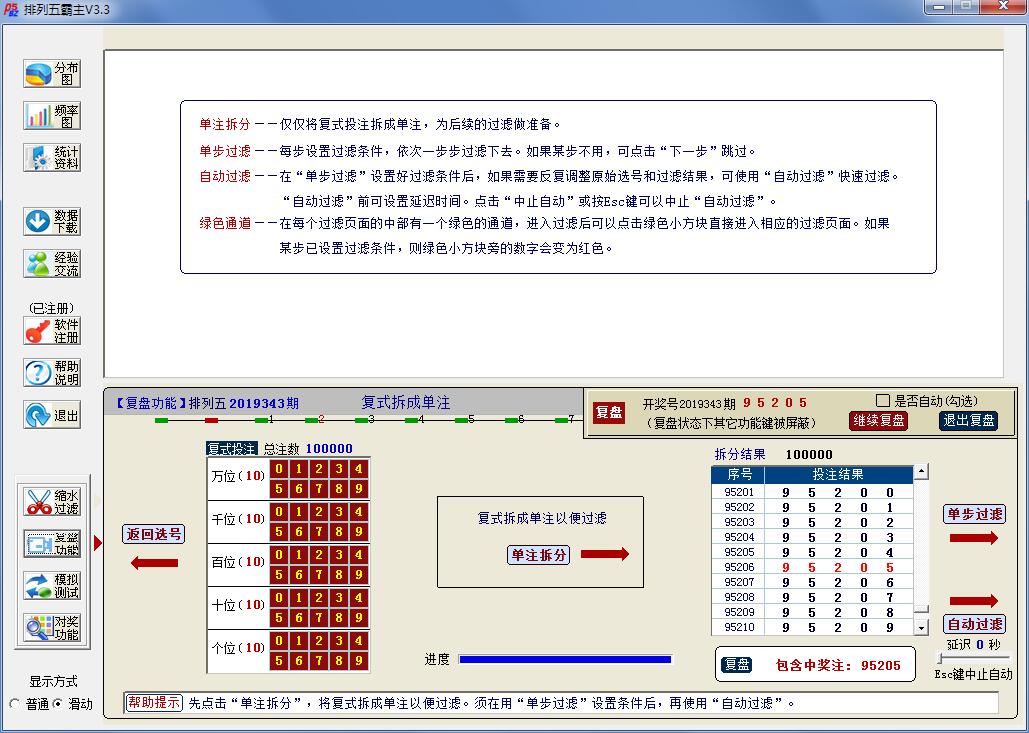The image size is (1029, 733).
Task: Open the 分布图 distribution chart tool
Action: (50, 73)
